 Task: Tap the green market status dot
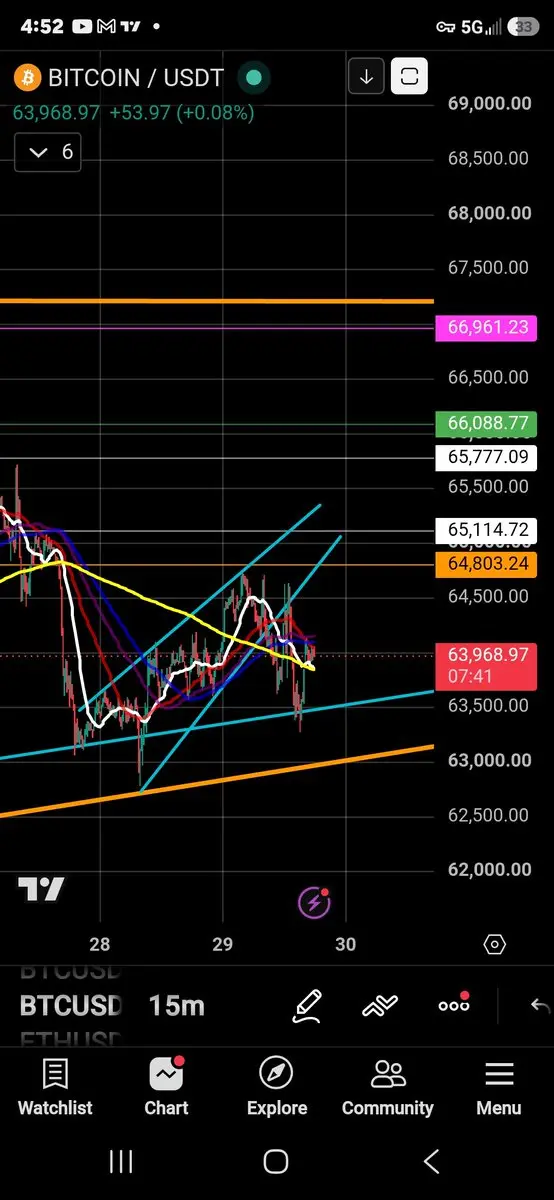pos(254,77)
